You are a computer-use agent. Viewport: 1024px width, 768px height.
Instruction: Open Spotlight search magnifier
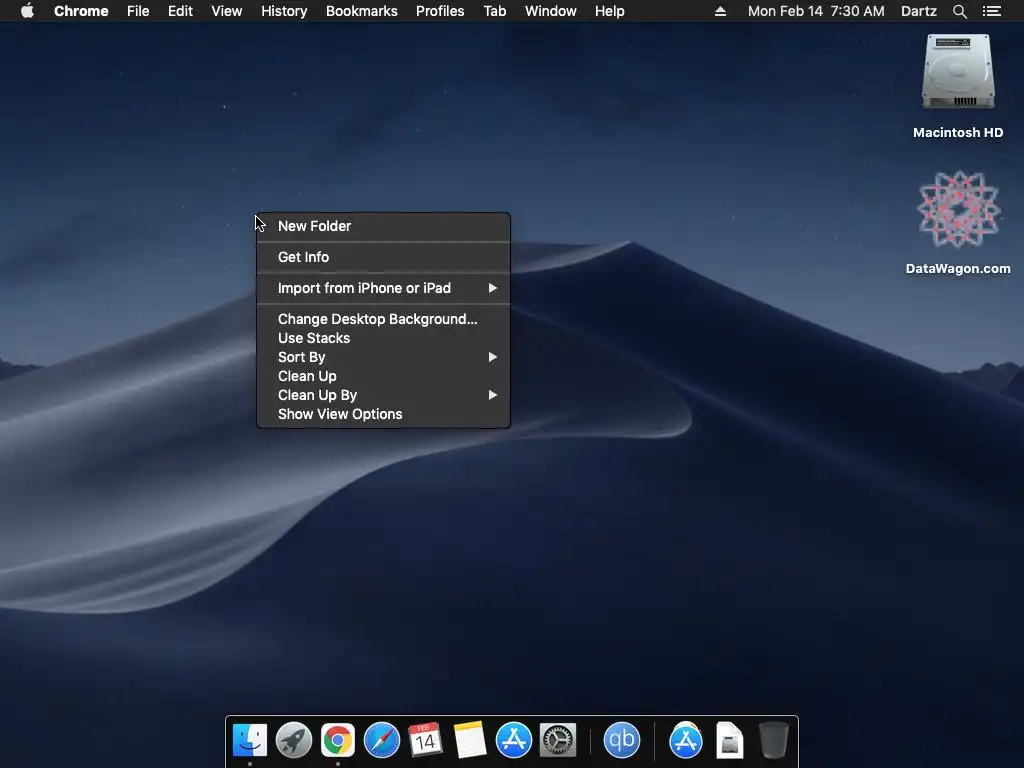[959, 11]
